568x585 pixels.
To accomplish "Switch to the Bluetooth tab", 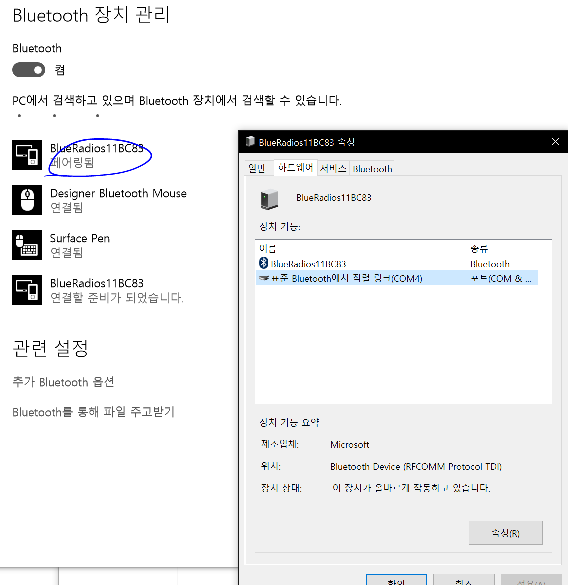I will 372,169.
